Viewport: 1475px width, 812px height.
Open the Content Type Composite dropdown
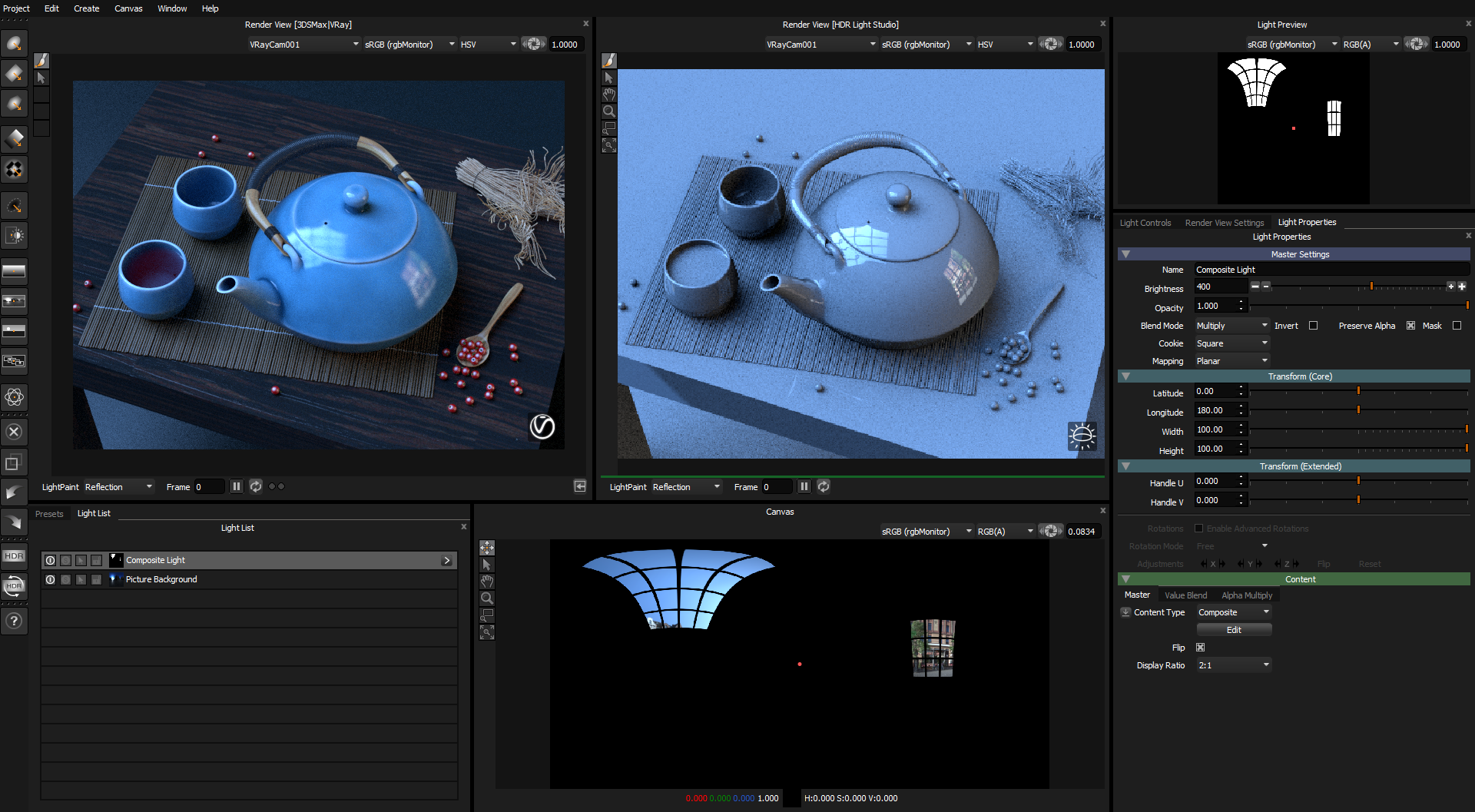click(x=1234, y=612)
